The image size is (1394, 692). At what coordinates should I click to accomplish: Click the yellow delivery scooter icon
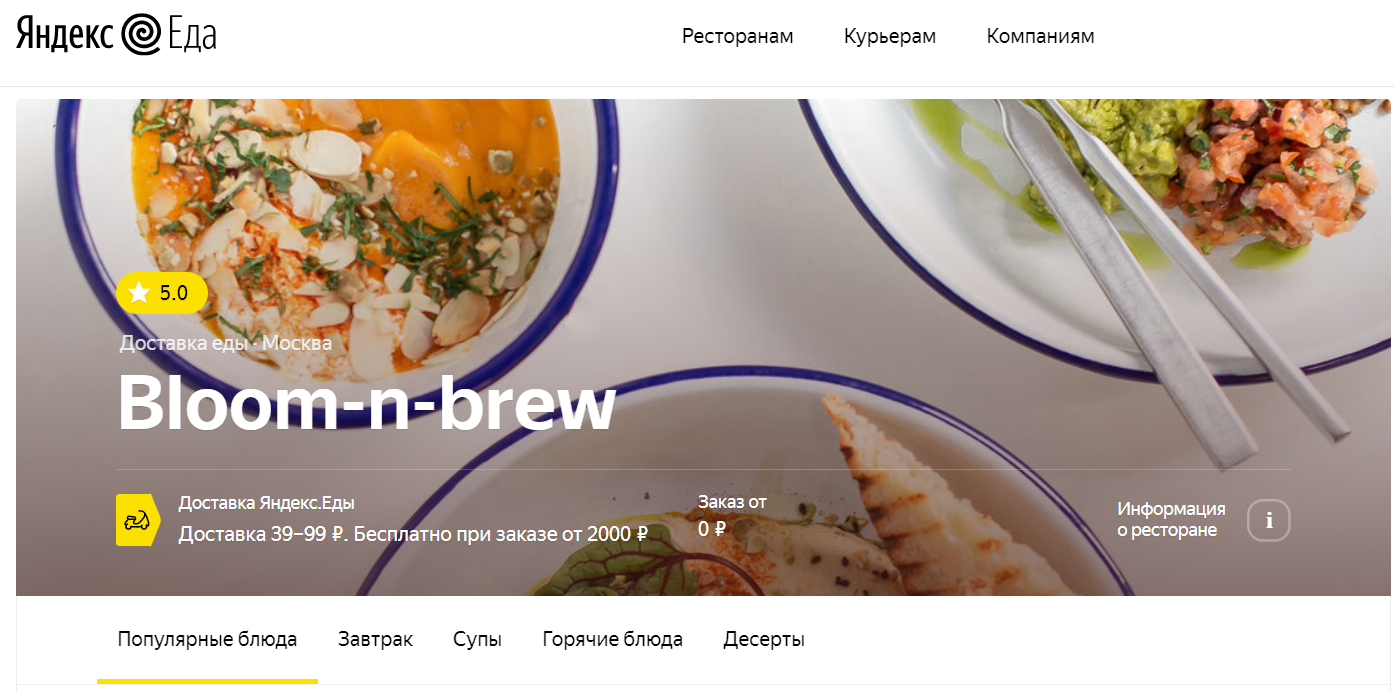(x=138, y=519)
